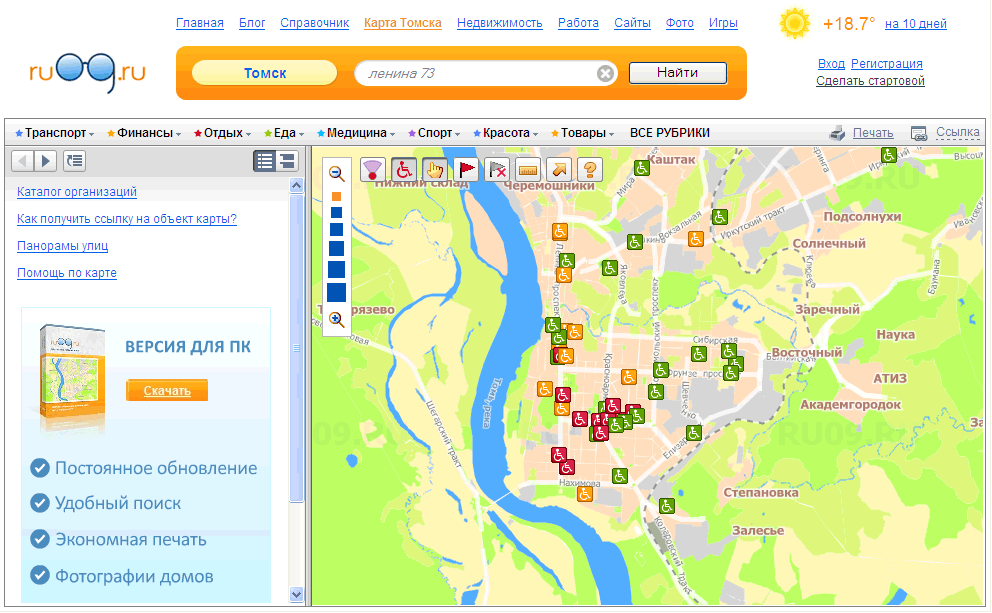Screen dimensions: 992x613
Task: Open the Панорамы улиц link
Action: pos(62,246)
